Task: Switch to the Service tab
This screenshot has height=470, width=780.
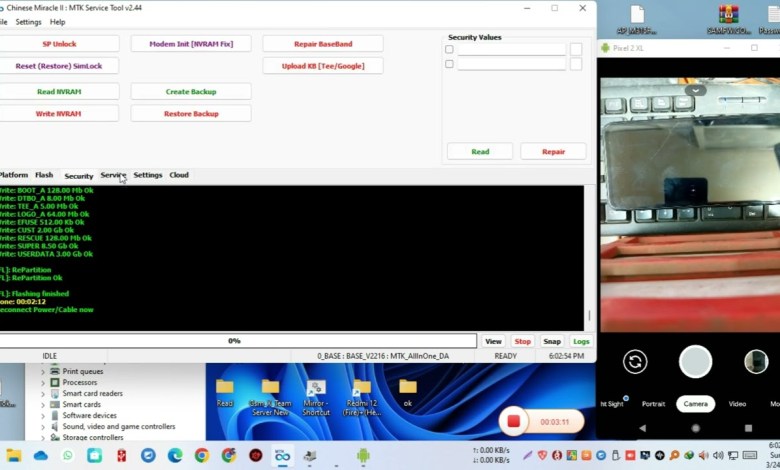Action: (113, 175)
